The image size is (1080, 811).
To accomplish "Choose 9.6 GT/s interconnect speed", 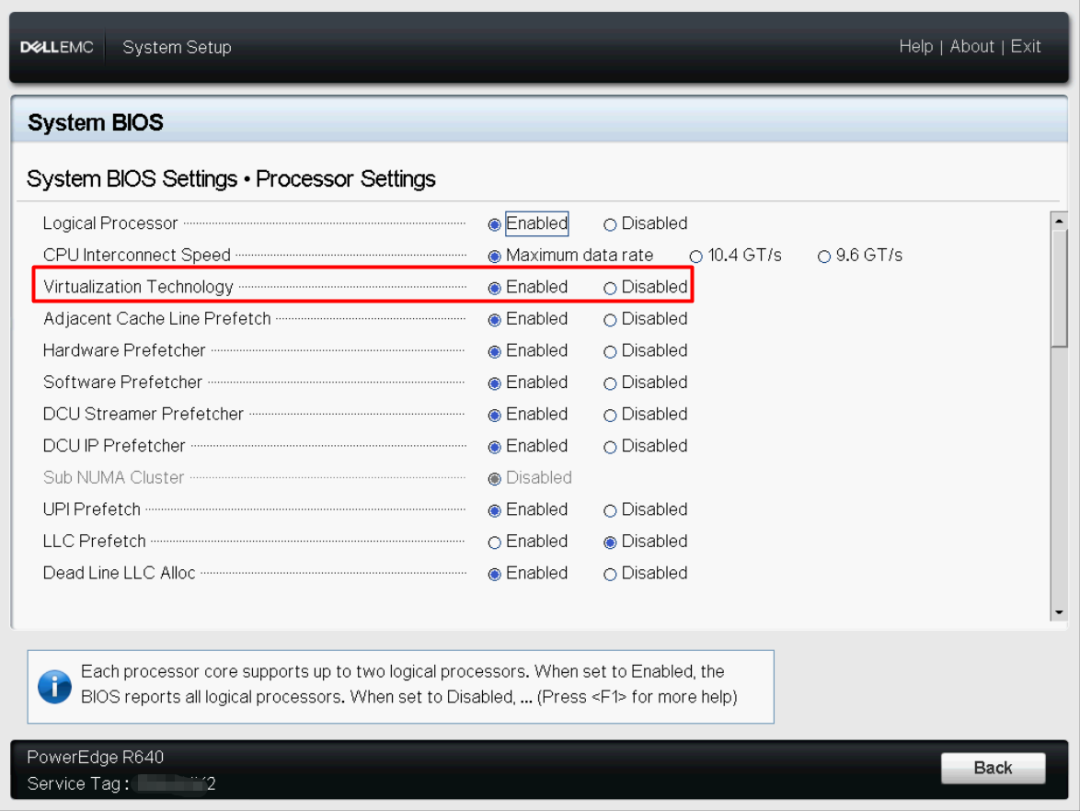I will (825, 256).
